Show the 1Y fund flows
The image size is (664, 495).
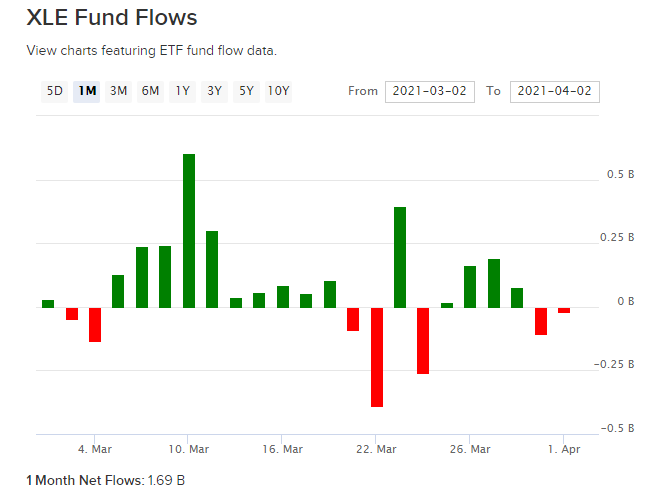coord(182,91)
